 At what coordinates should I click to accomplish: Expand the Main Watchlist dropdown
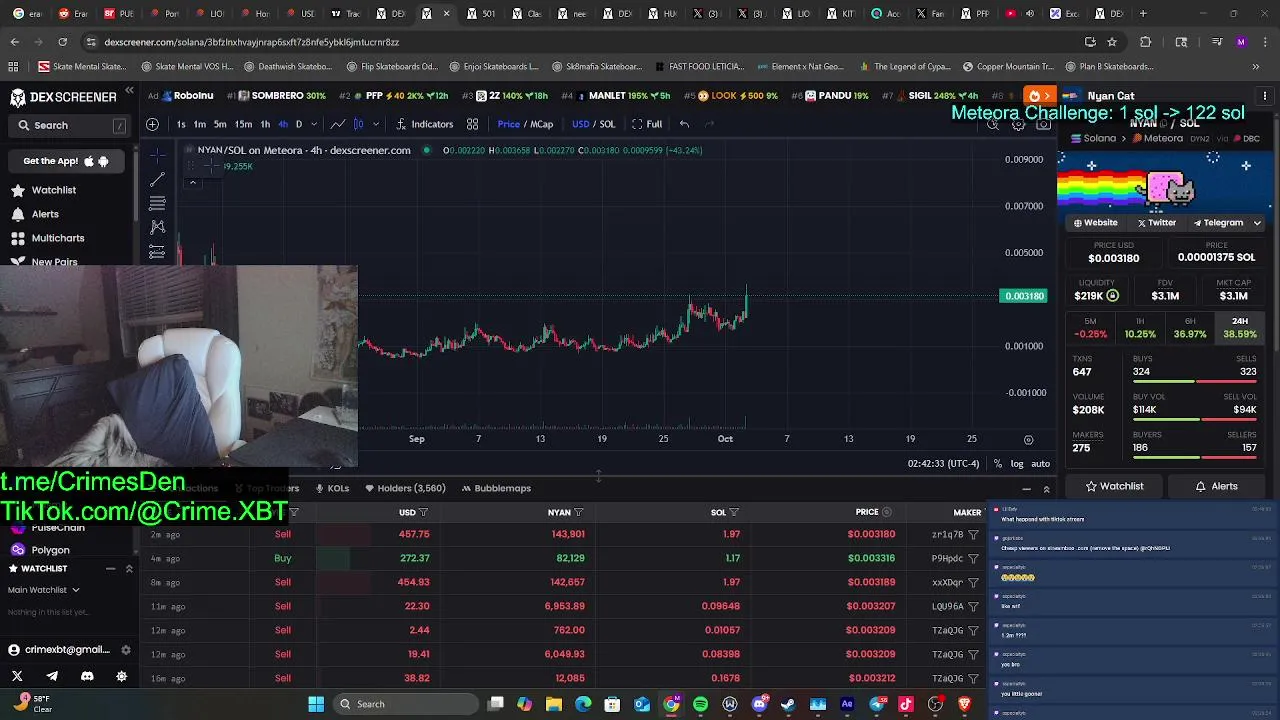(x=44, y=590)
